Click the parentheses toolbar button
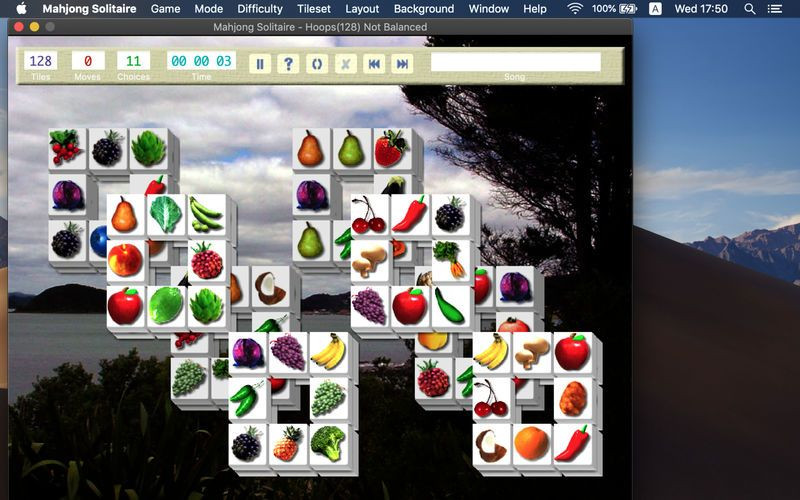This screenshot has width=800, height=500. coord(317,64)
